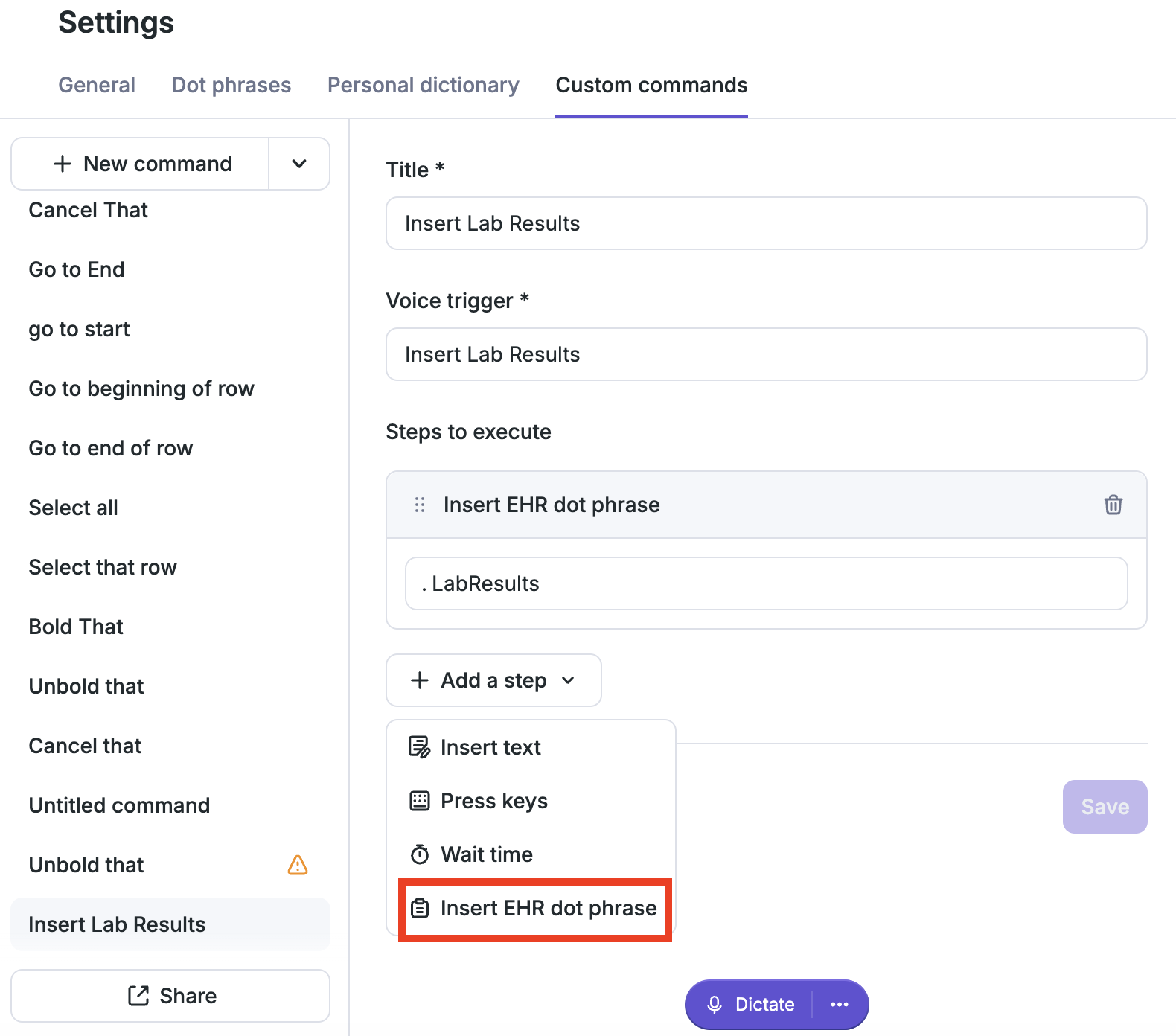Image resolution: width=1176 pixels, height=1036 pixels.
Task: Go to the Personal dictionary tab
Action: coord(424,85)
